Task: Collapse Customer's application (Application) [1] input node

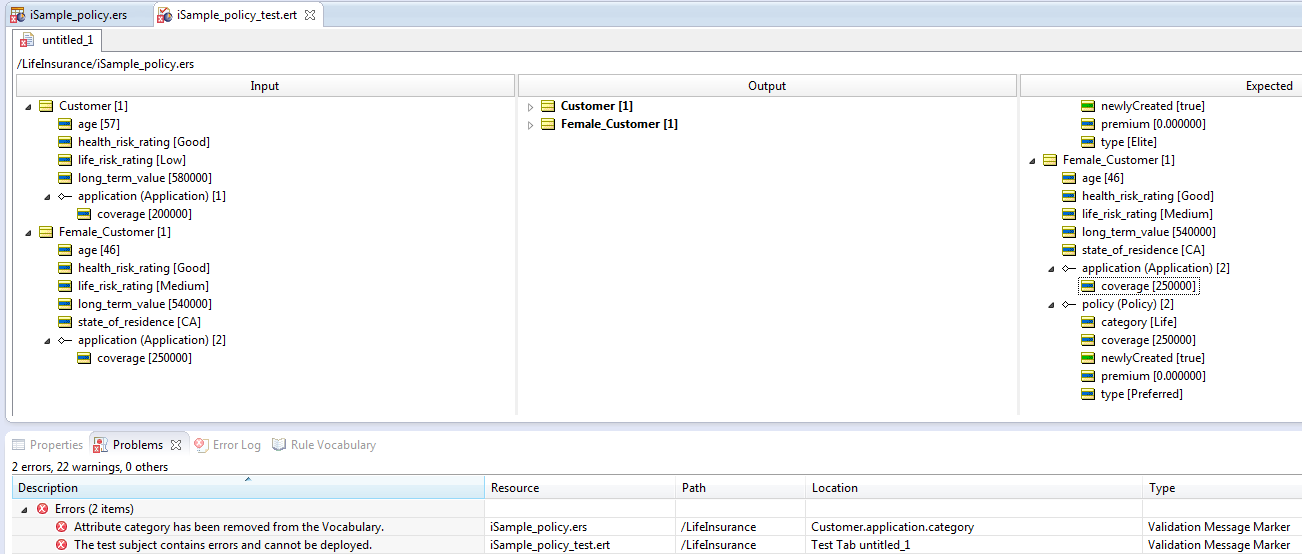Action: click(x=47, y=196)
